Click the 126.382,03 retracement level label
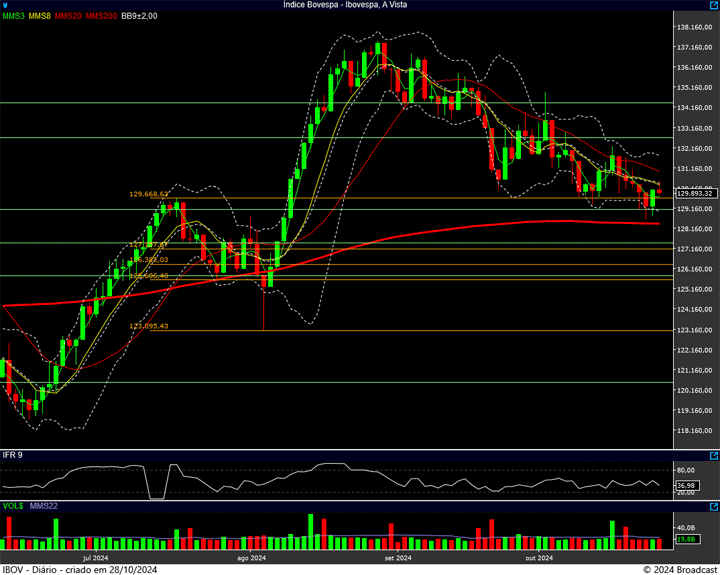 click(x=148, y=259)
